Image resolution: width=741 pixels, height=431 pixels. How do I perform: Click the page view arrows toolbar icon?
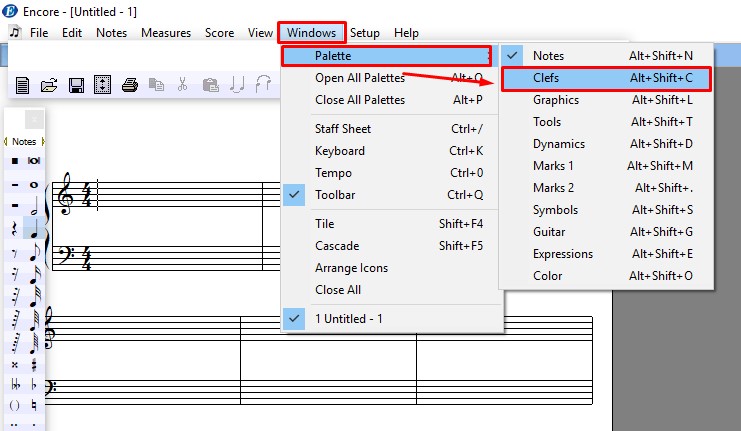pos(103,85)
